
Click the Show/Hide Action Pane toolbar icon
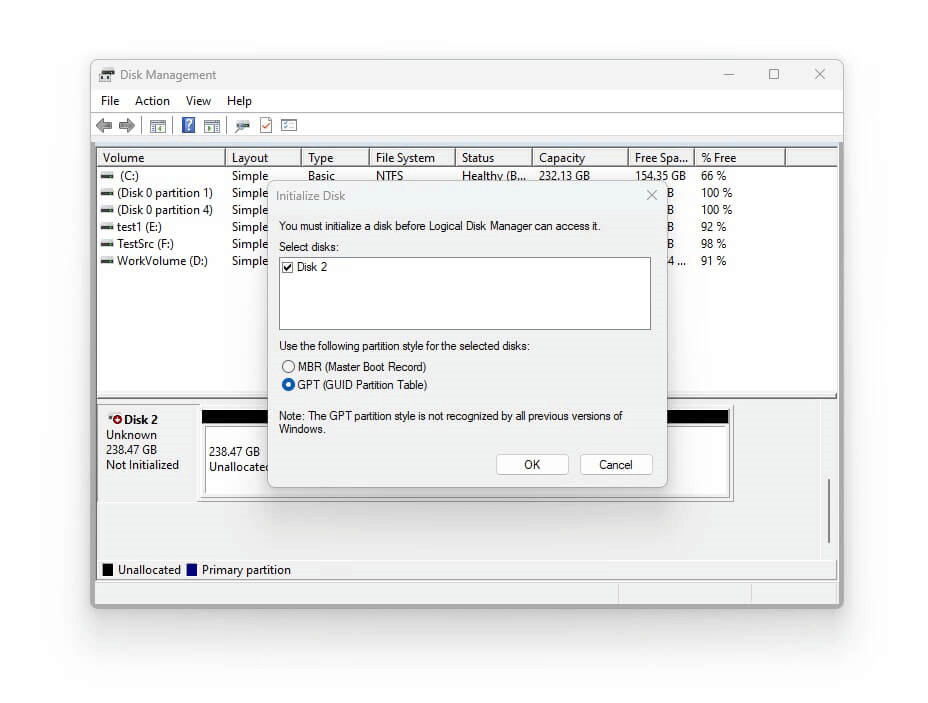pyautogui.click(x=211, y=125)
